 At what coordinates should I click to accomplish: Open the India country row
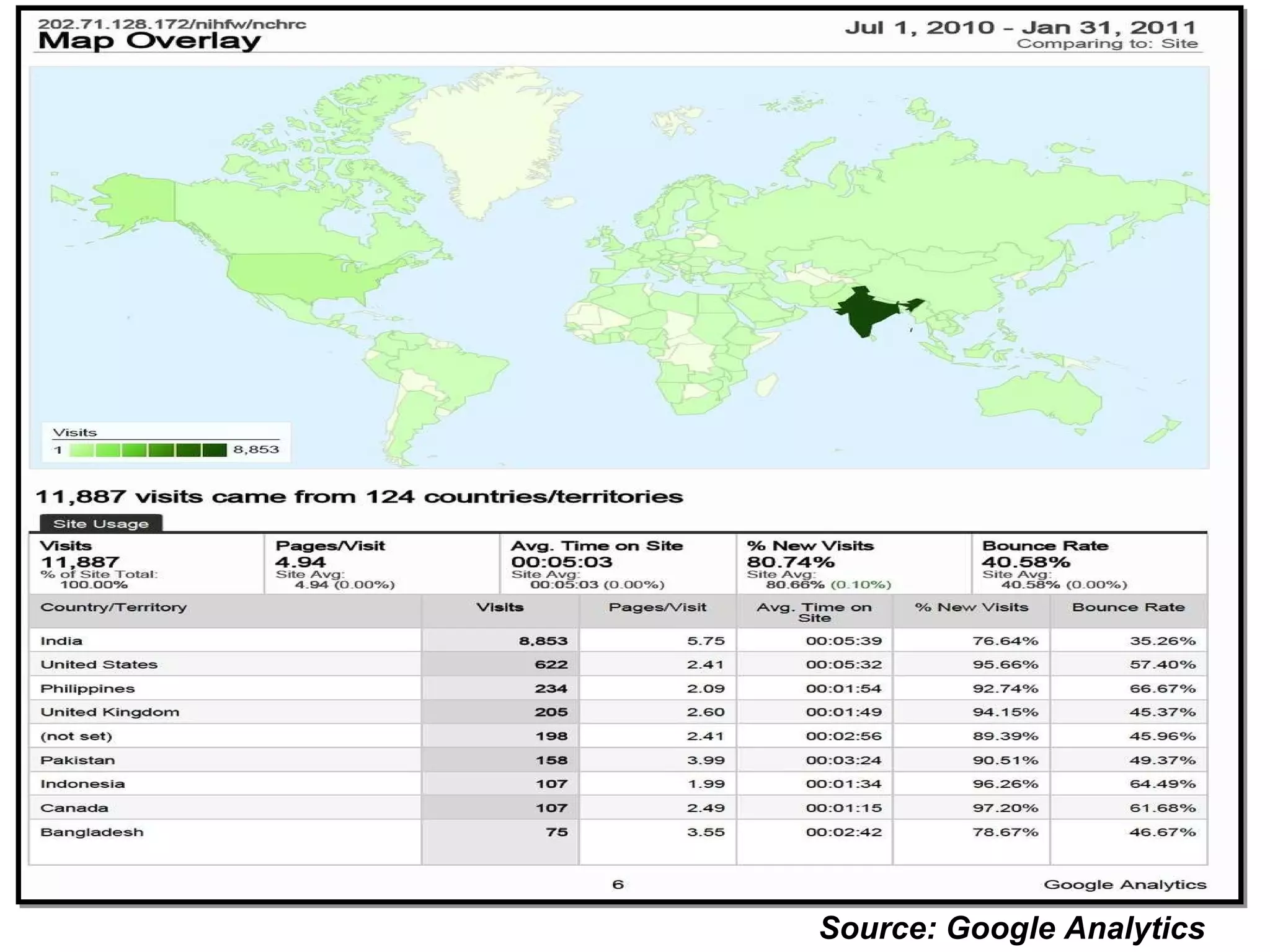(618, 640)
